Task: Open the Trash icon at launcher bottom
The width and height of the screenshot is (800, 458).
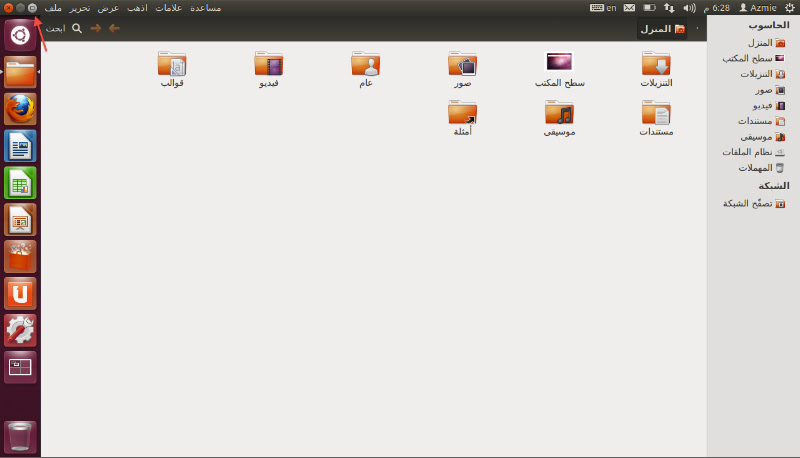Action: coord(20,437)
